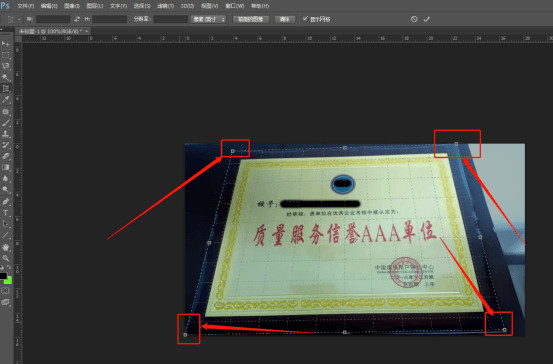The height and width of the screenshot is (364, 553).
Task: Activate the Horizontal Type tool
Action: [x=5, y=213]
